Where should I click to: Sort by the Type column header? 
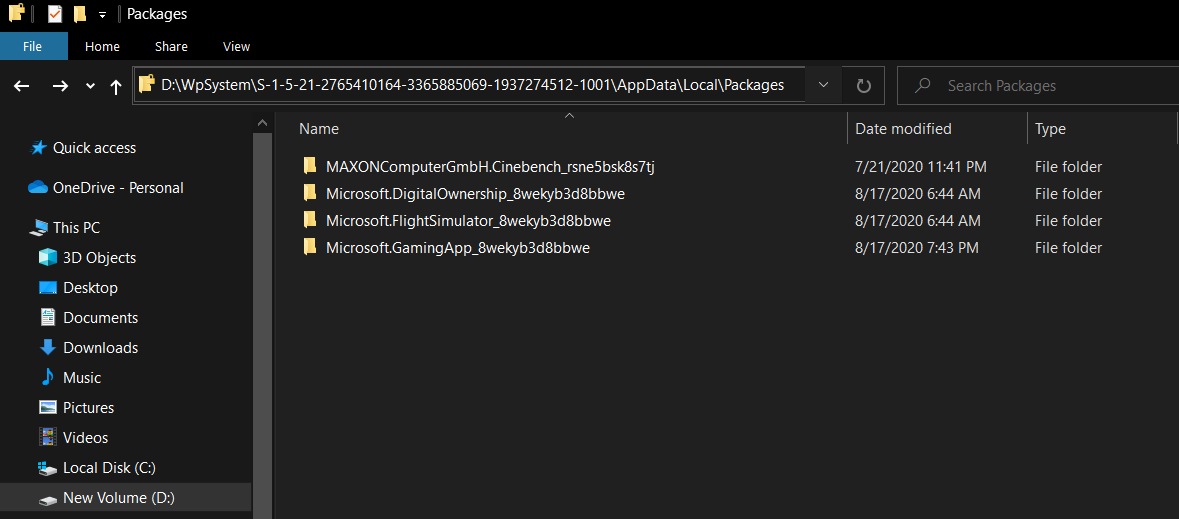pos(1050,129)
